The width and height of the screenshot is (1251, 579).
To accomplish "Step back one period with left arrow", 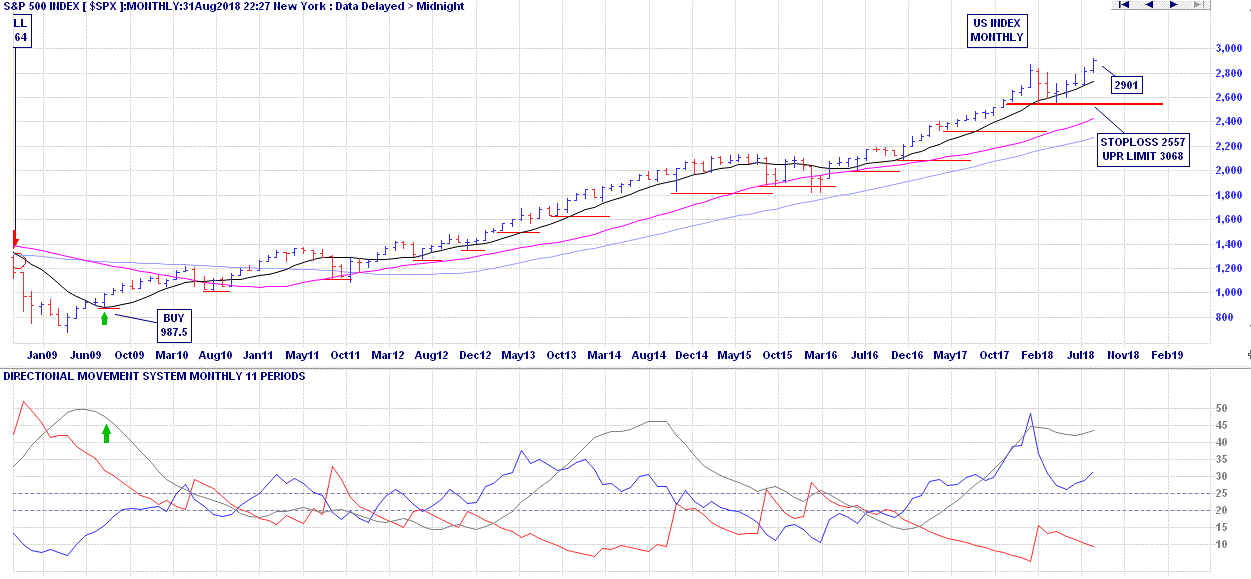I will pyautogui.click(x=1149, y=5).
